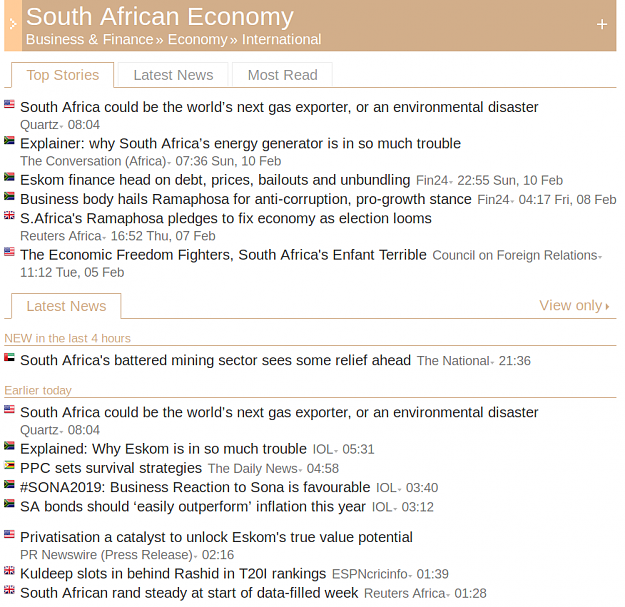This screenshot has height=607, width=625.
Task: Open The National source dropdown arrow
Action: tap(492, 363)
